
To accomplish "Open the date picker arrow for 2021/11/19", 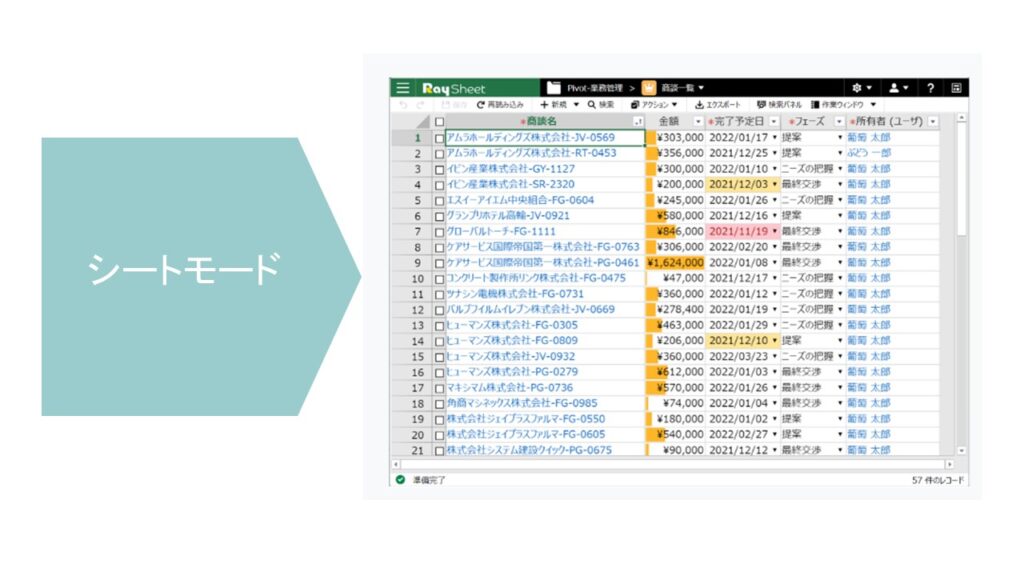I will coord(775,231).
